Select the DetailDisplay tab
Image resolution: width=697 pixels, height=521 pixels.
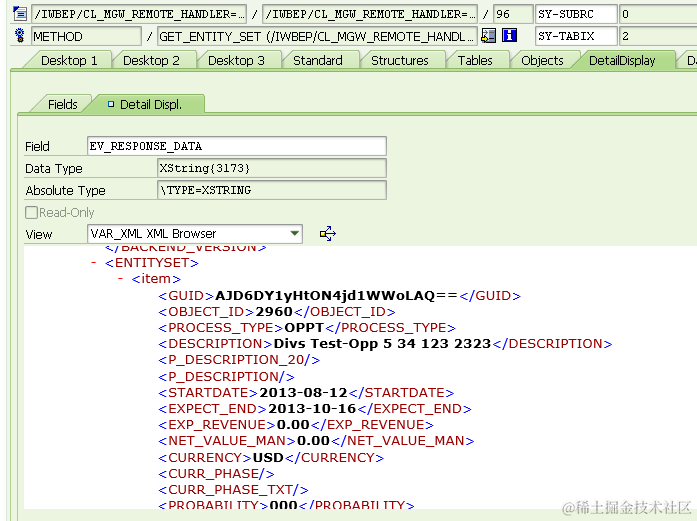pos(622,60)
